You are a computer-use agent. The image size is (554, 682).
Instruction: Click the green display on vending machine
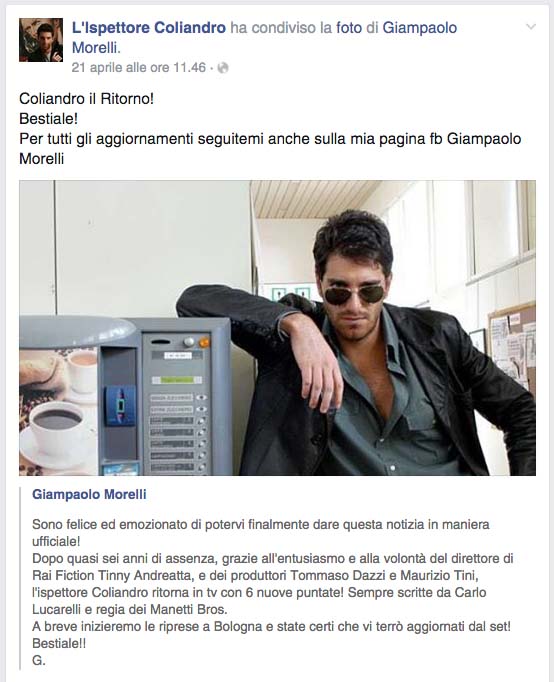[x=177, y=380]
